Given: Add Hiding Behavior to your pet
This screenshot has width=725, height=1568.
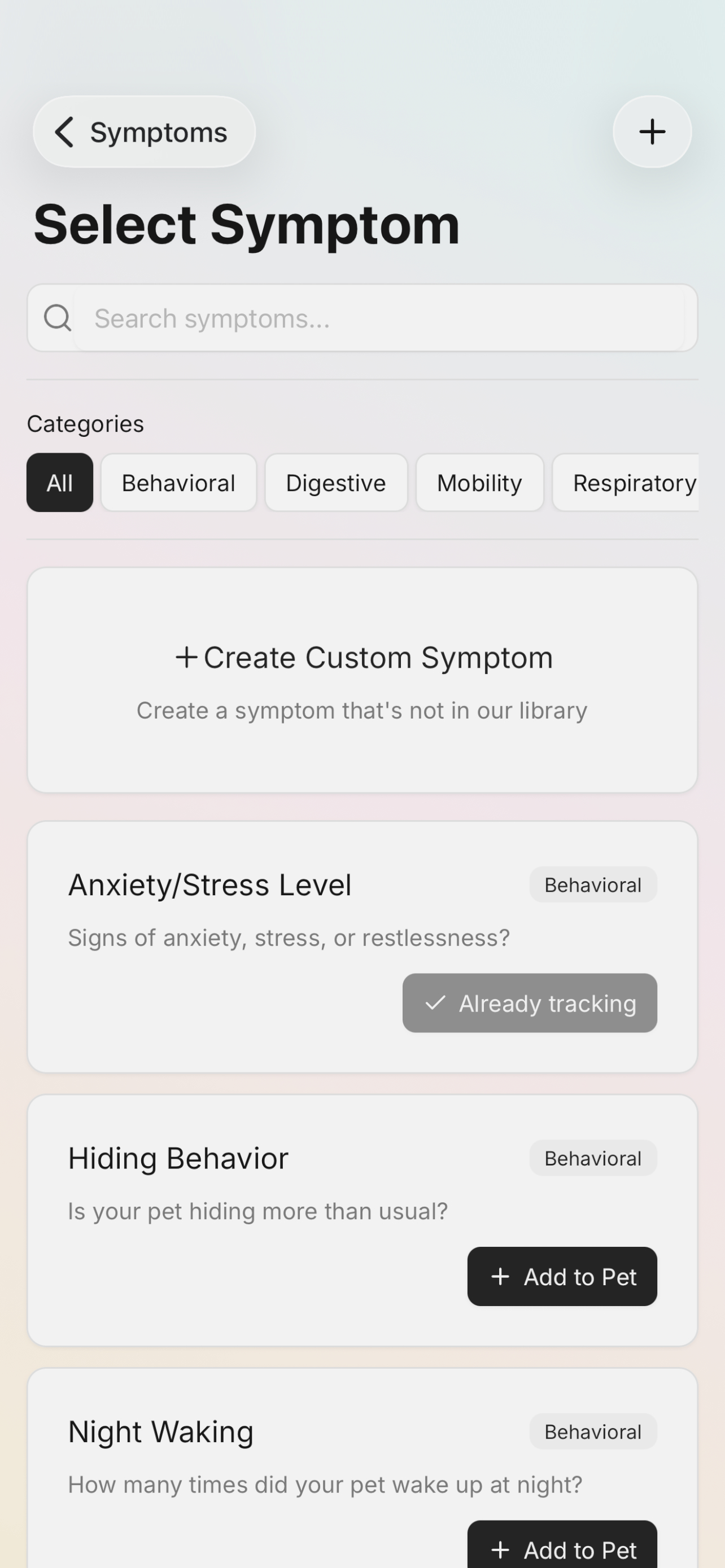Looking at the screenshot, I should pyautogui.click(x=562, y=1276).
